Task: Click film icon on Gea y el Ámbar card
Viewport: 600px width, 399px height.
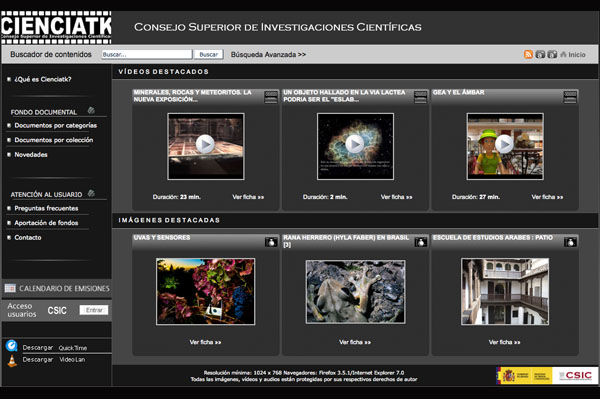Action: (570, 97)
